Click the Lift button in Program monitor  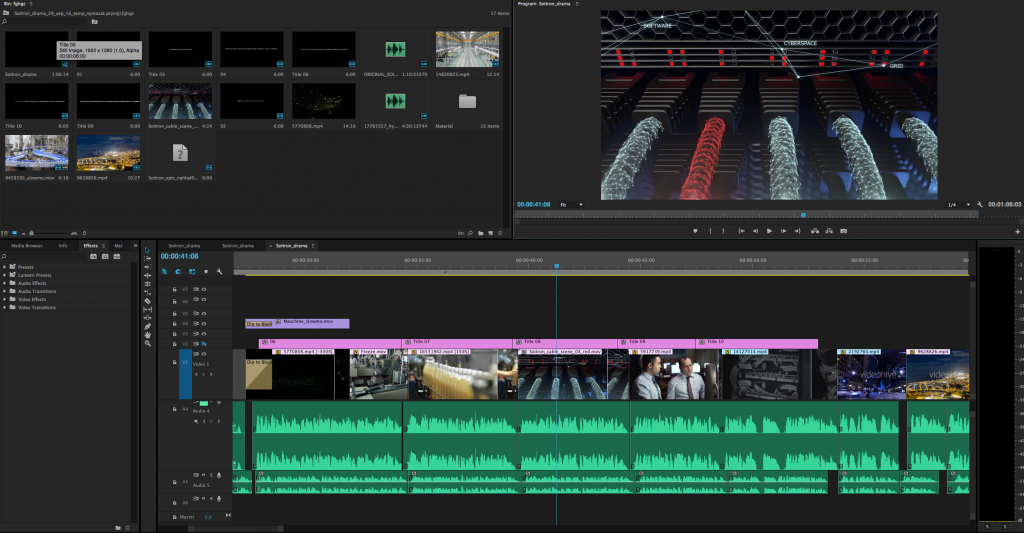coord(815,231)
